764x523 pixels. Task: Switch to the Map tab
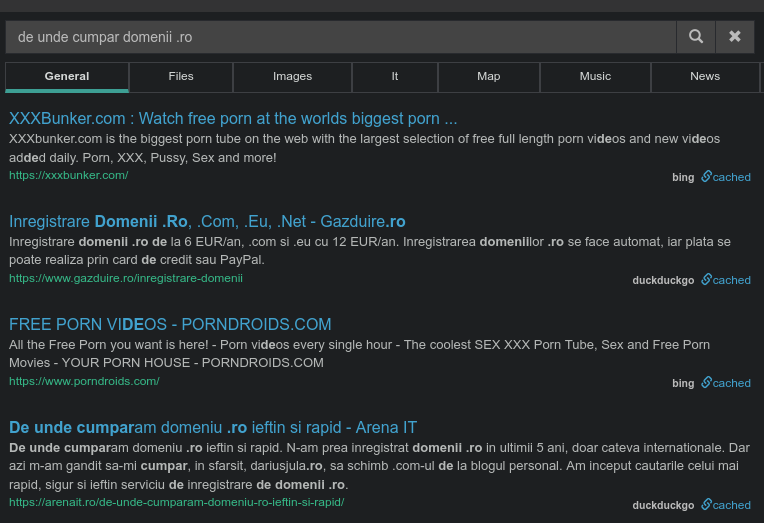pyautogui.click(x=489, y=77)
